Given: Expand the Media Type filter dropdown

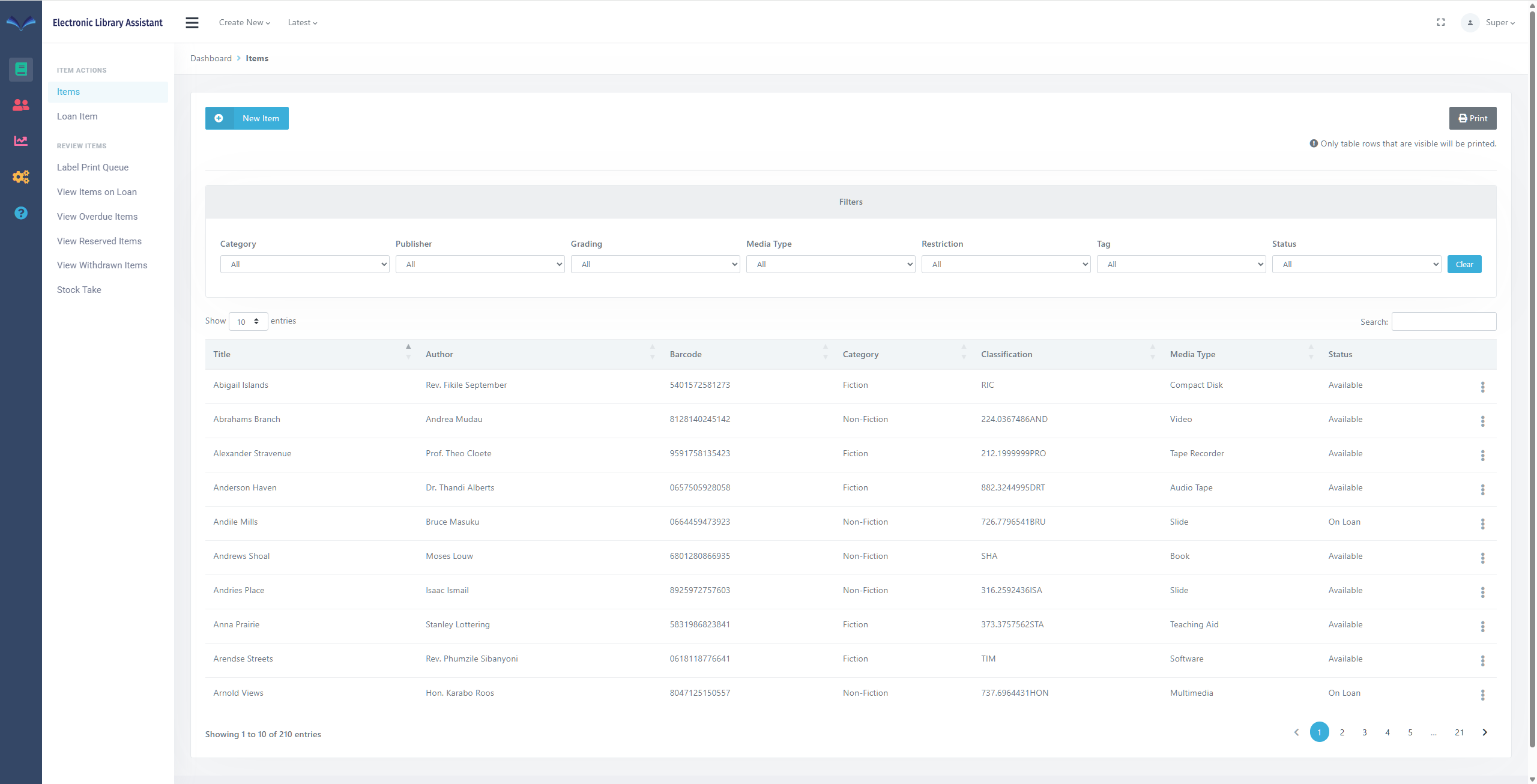Looking at the screenshot, I should pos(830,264).
